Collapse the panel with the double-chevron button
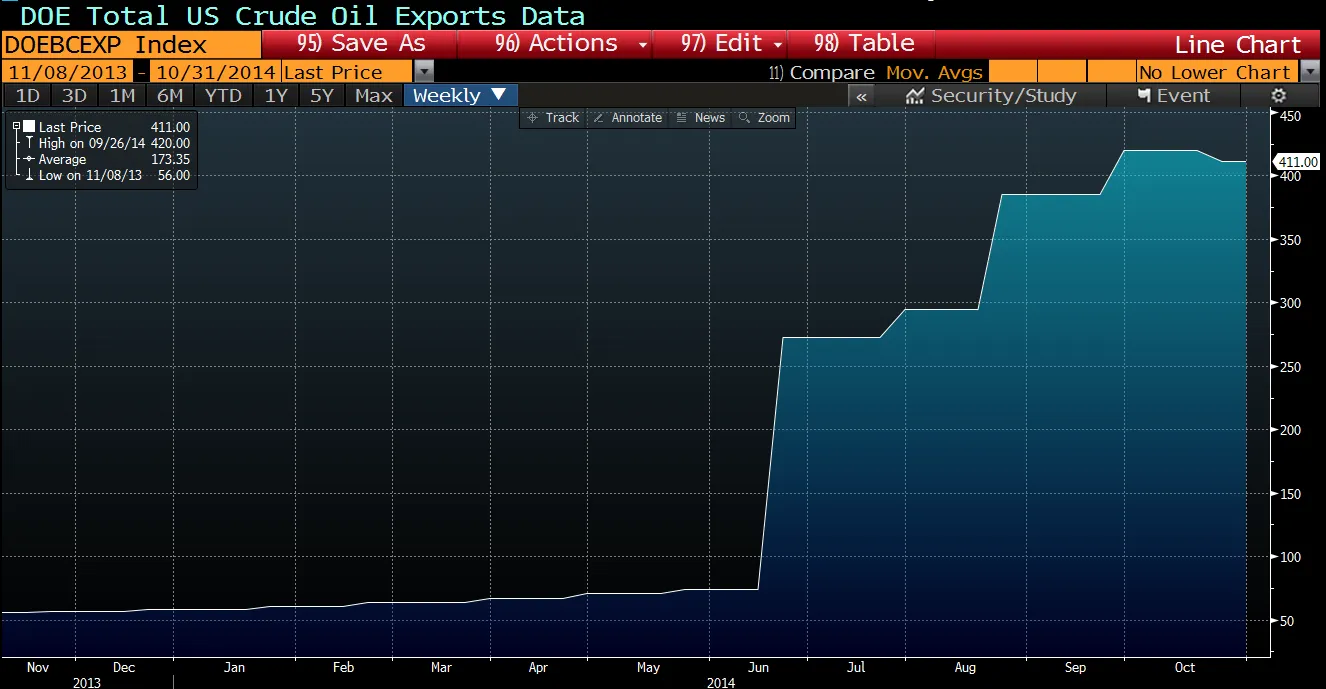 [862, 96]
